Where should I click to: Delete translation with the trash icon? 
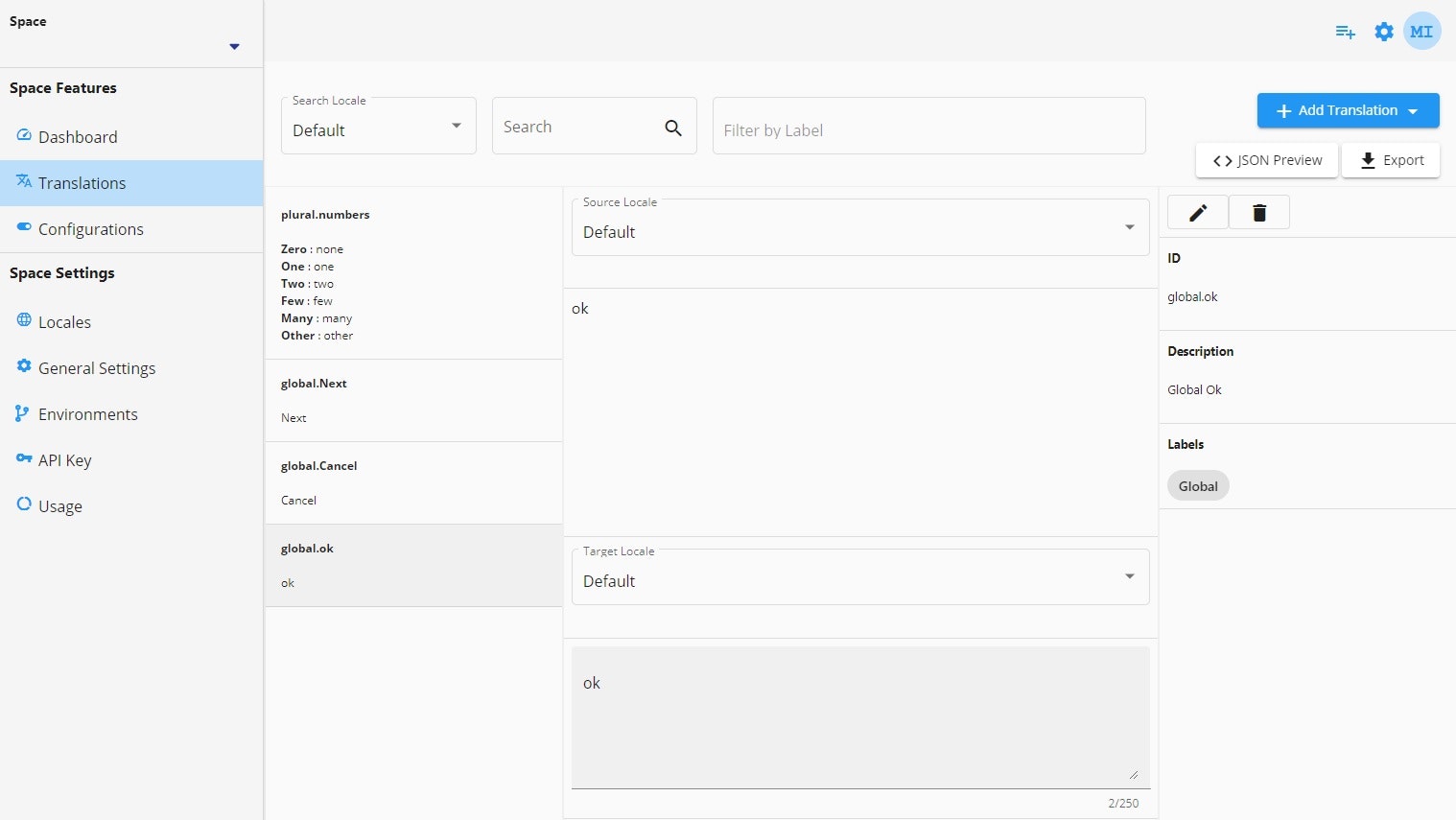click(x=1259, y=213)
